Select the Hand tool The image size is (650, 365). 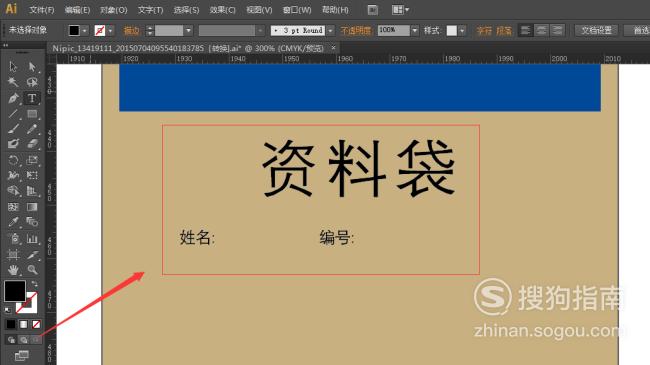(x=13, y=270)
